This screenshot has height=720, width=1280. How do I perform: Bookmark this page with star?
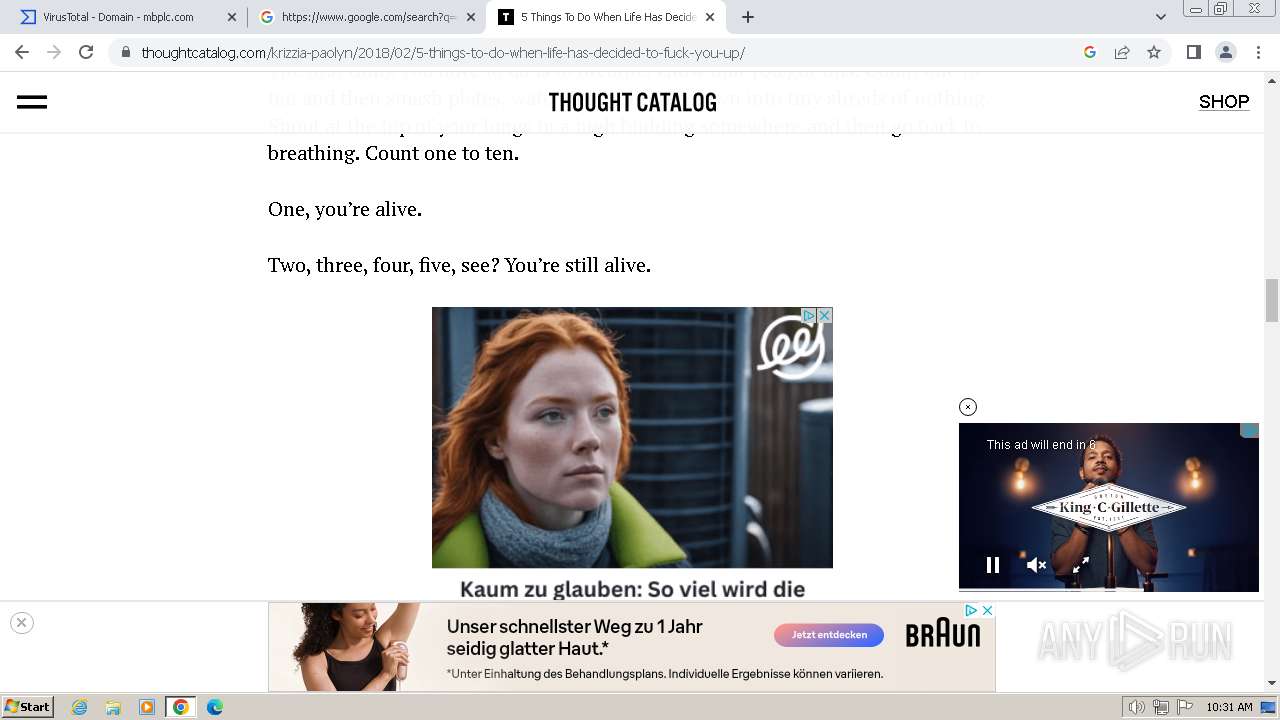1154,52
